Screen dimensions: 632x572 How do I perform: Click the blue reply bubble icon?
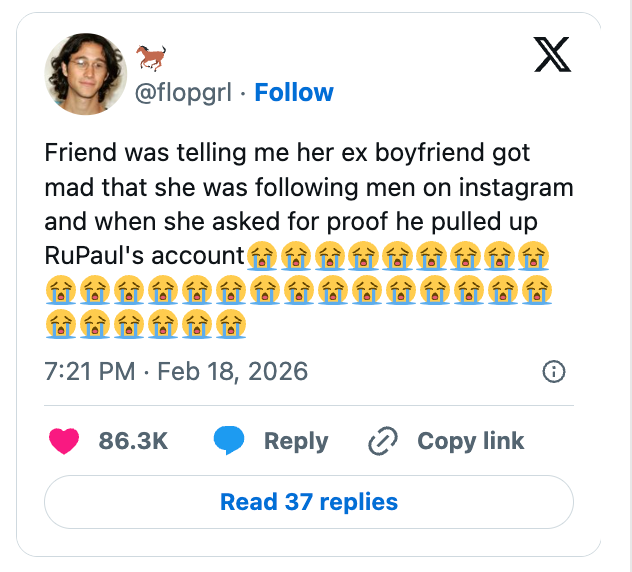(x=230, y=441)
